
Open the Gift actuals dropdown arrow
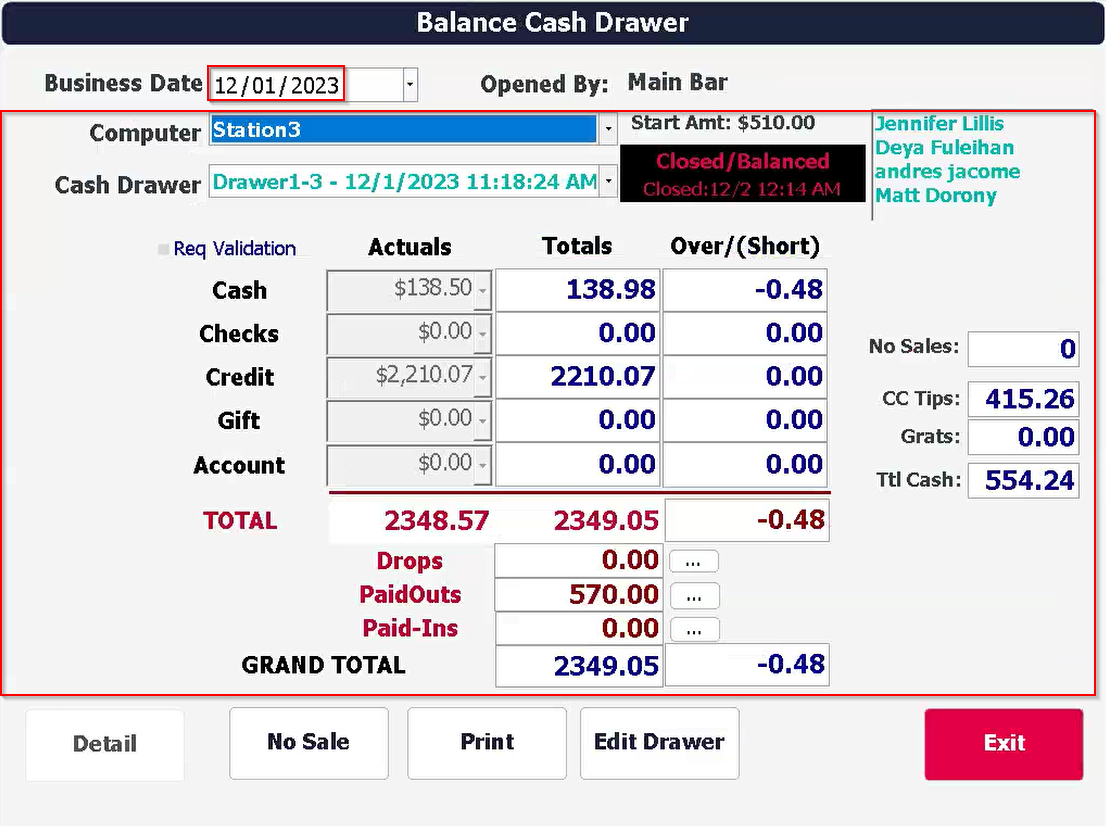pyautogui.click(x=483, y=420)
